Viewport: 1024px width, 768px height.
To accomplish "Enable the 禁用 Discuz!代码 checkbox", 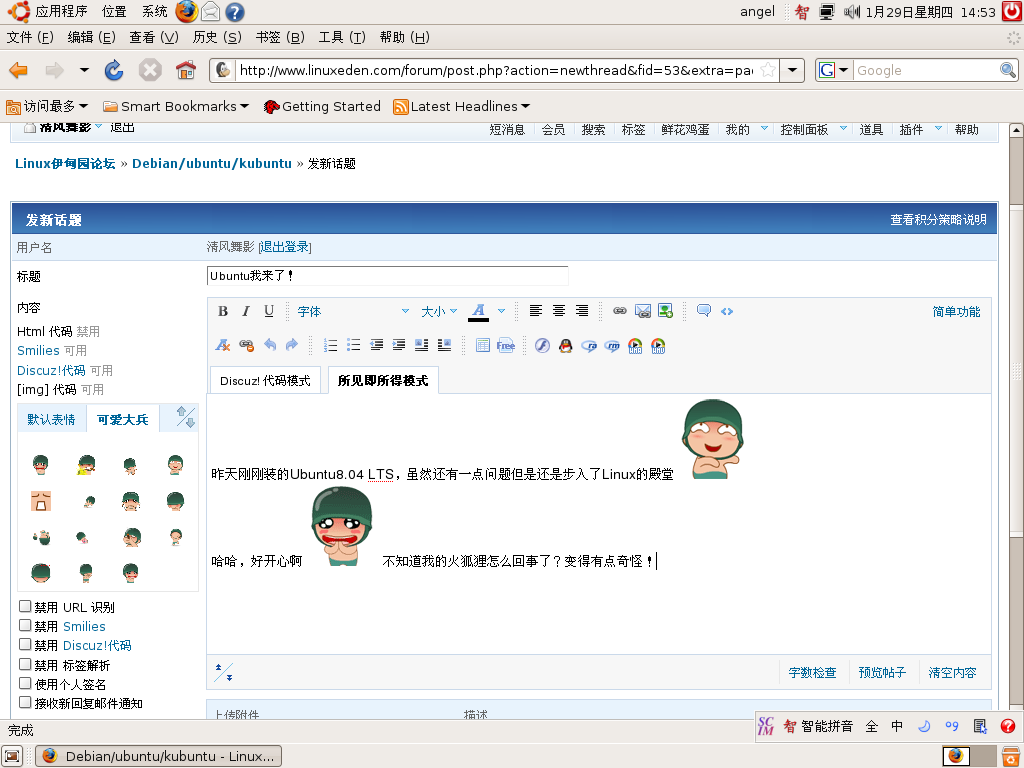I will point(25,644).
